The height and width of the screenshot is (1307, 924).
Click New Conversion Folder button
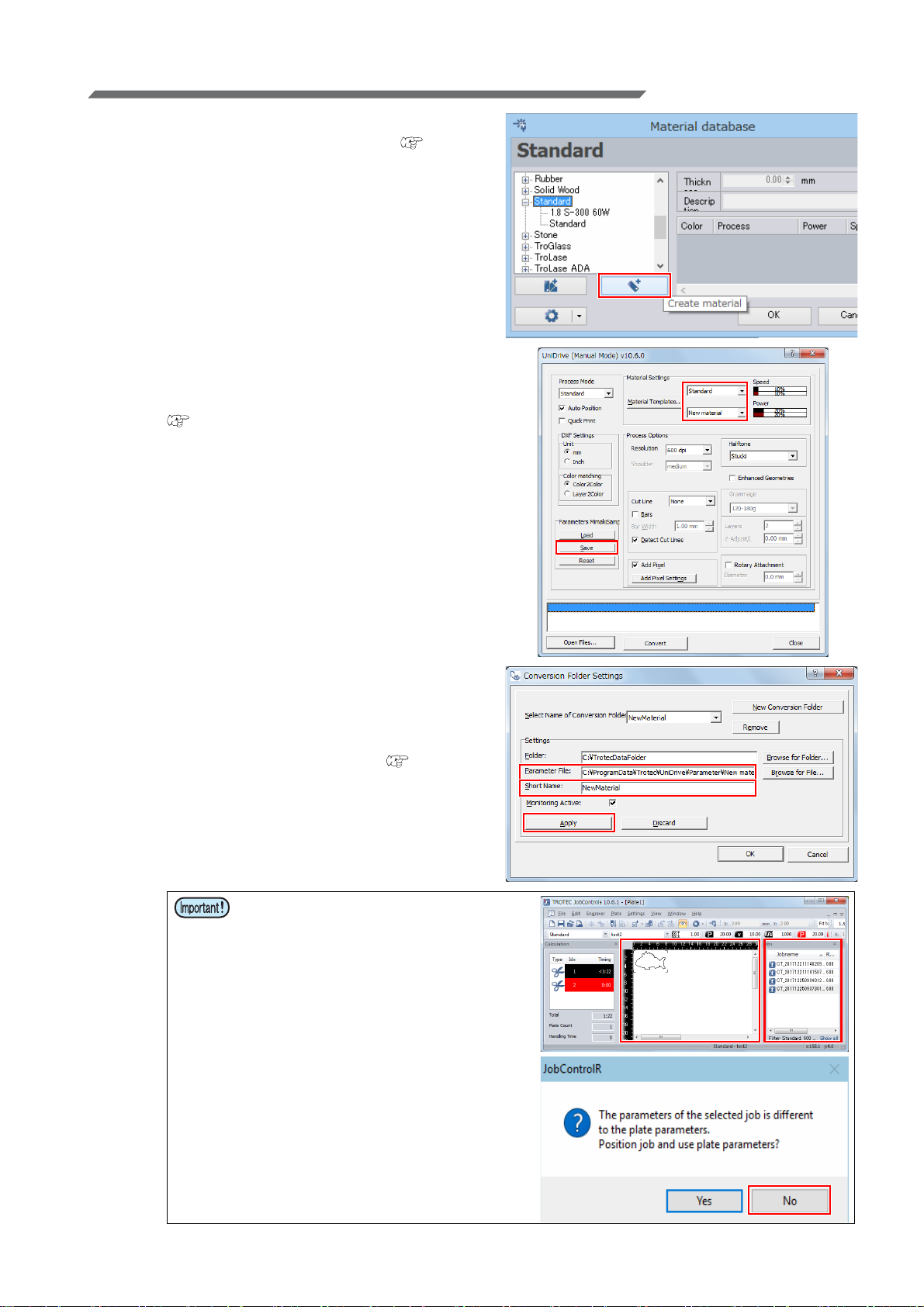coord(787,707)
